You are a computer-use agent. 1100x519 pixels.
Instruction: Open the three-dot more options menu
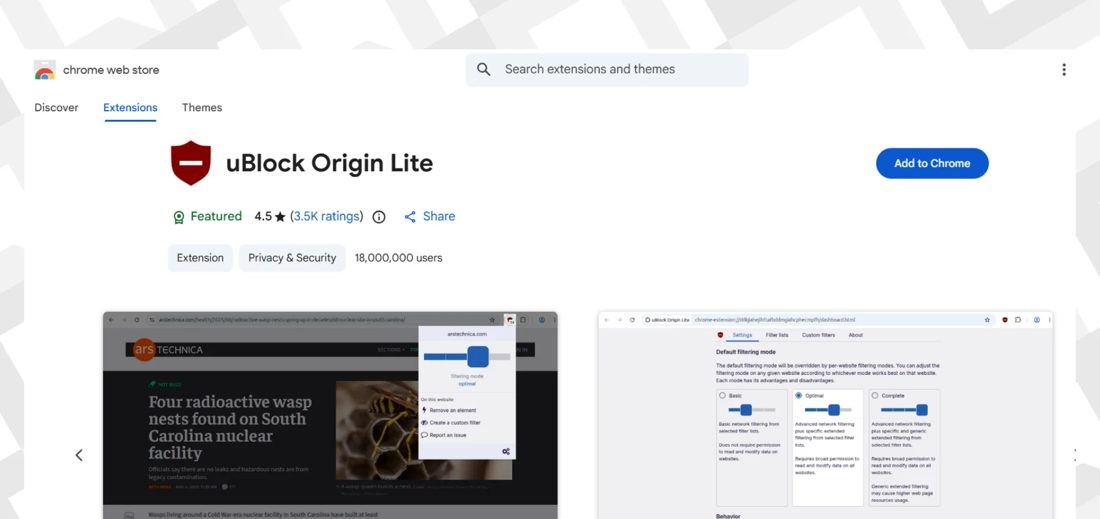pyautogui.click(x=1064, y=69)
